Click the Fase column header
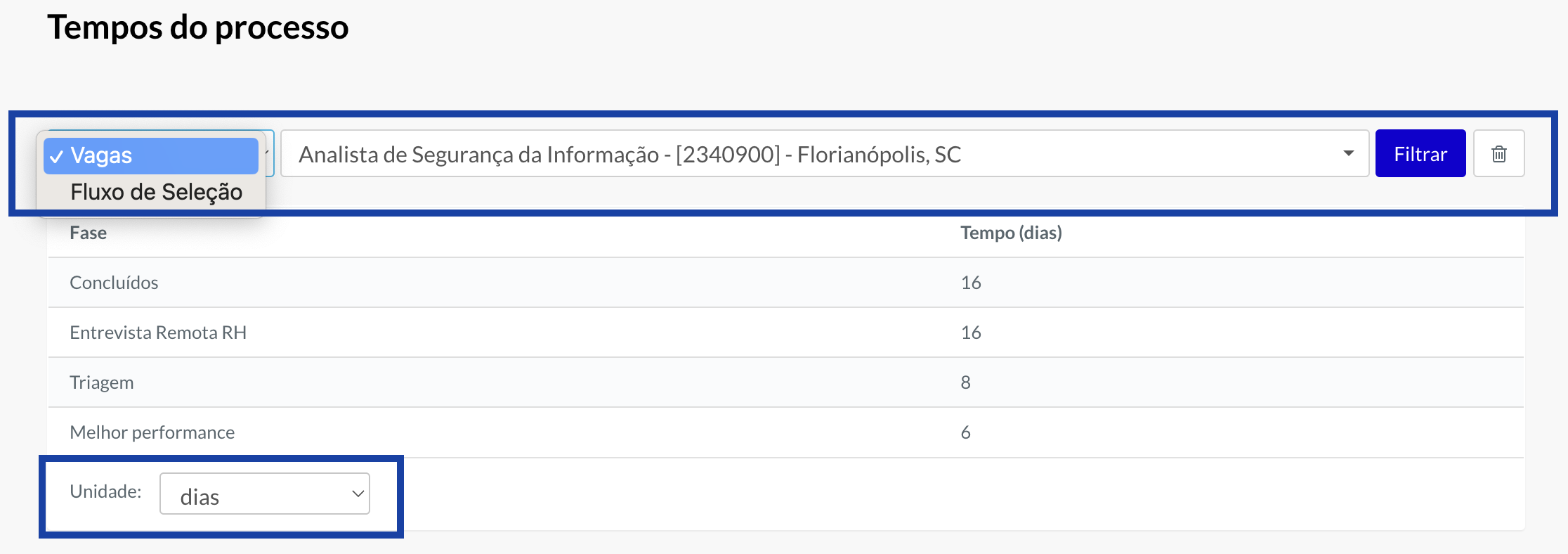 point(89,233)
